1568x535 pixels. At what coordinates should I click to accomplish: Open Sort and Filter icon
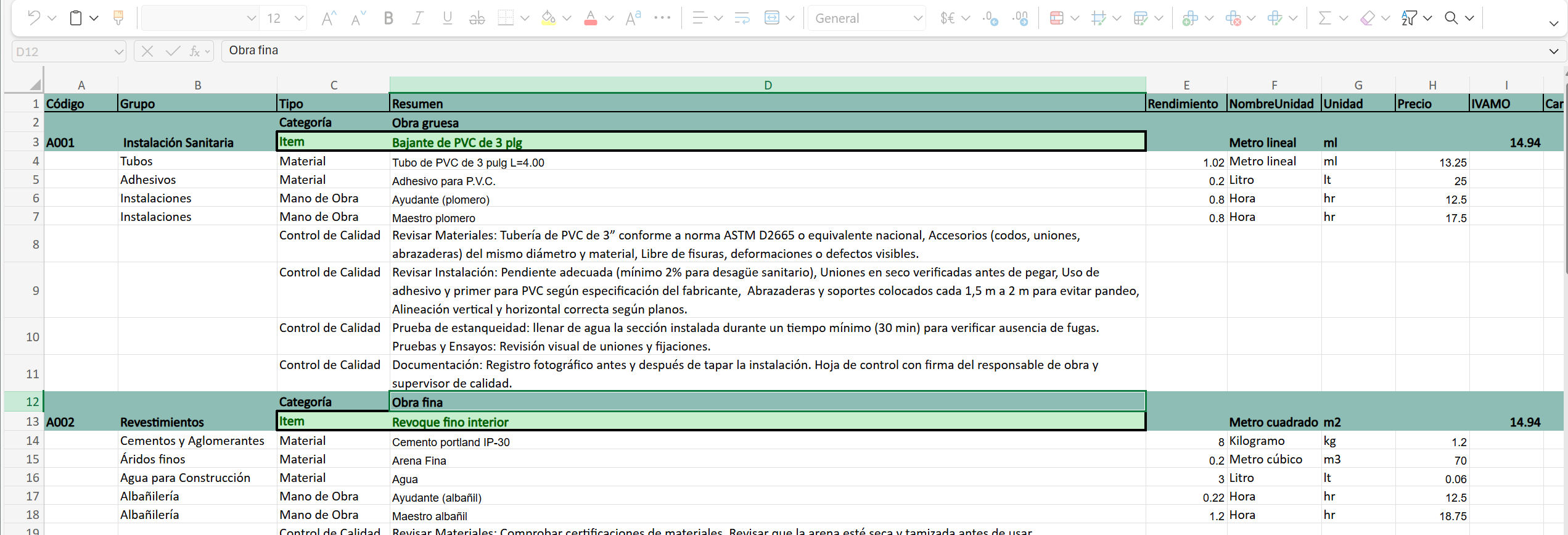point(1409,19)
